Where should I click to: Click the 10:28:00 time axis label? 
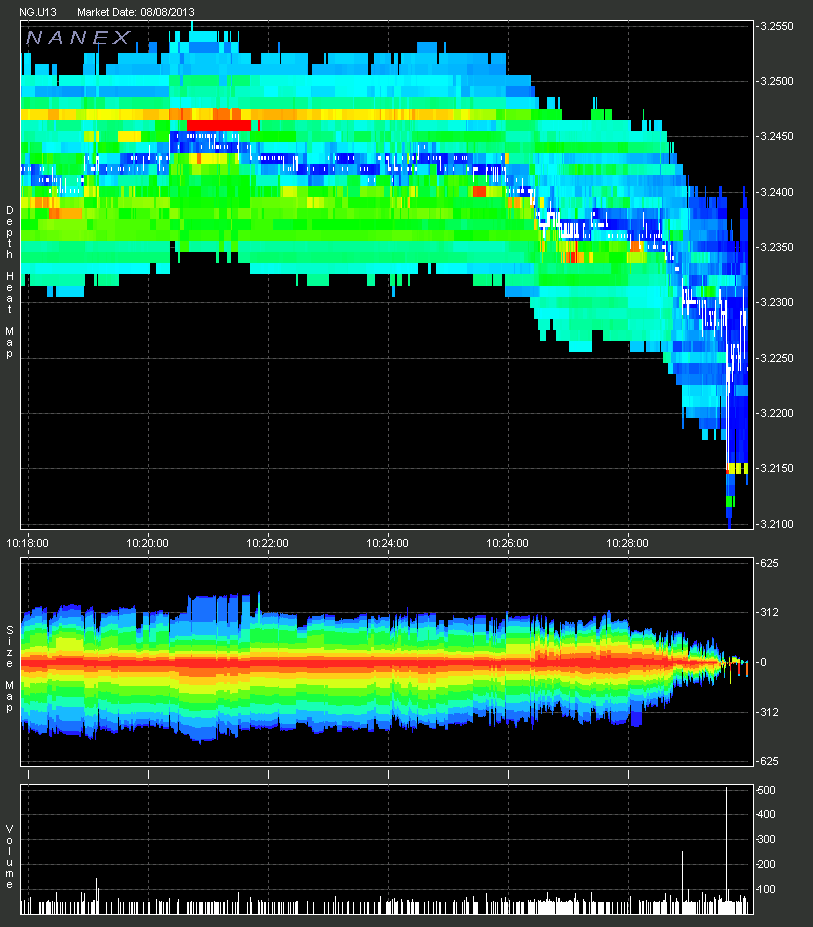627,543
